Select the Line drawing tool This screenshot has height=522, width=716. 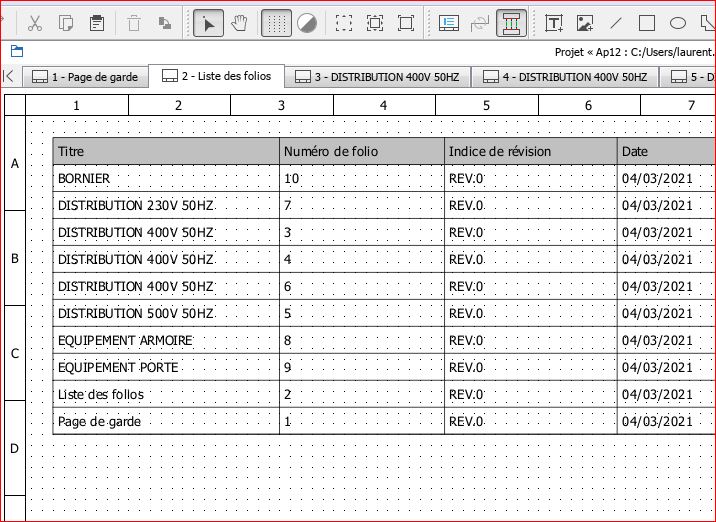click(x=616, y=23)
